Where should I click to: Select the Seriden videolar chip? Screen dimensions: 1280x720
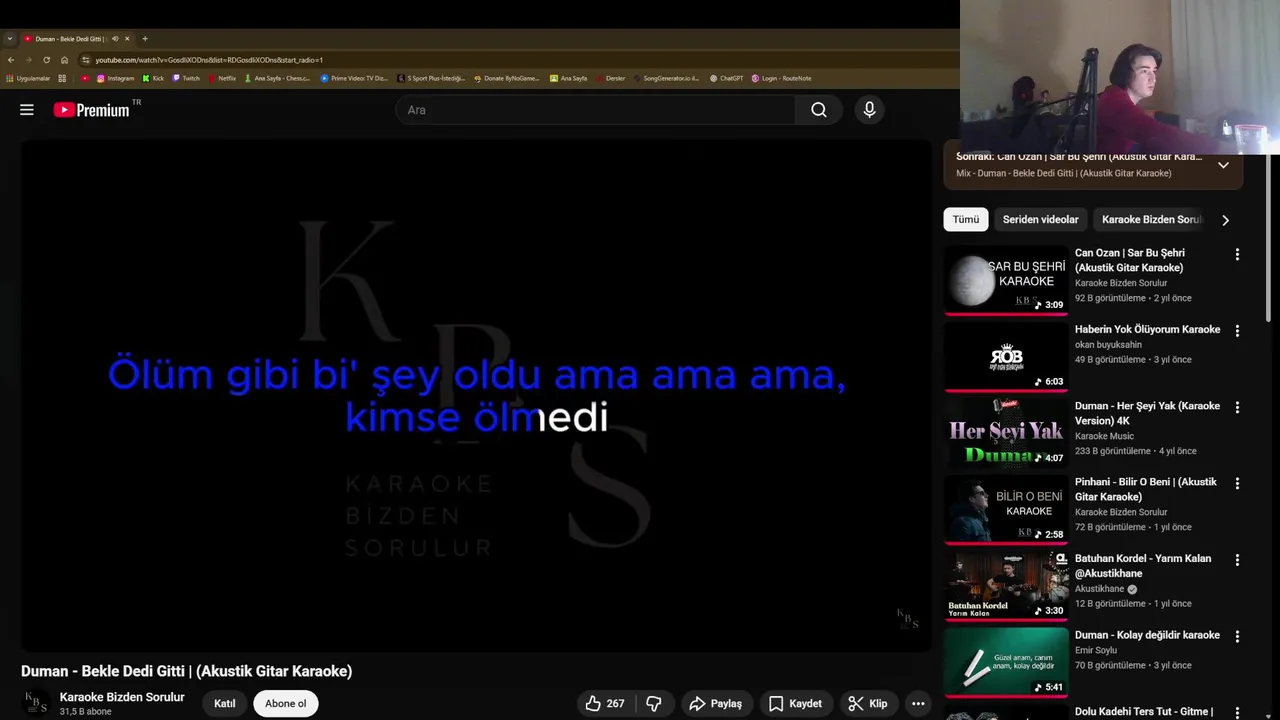pos(1041,220)
